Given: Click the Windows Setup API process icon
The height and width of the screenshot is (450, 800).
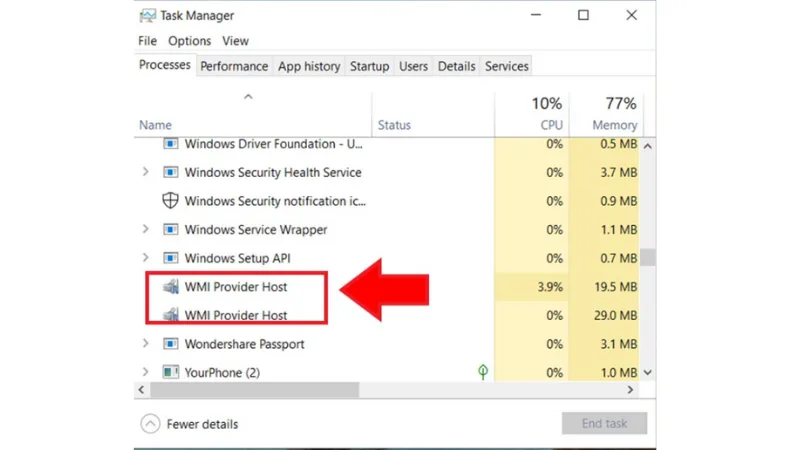Looking at the screenshot, I should (170, 258).
